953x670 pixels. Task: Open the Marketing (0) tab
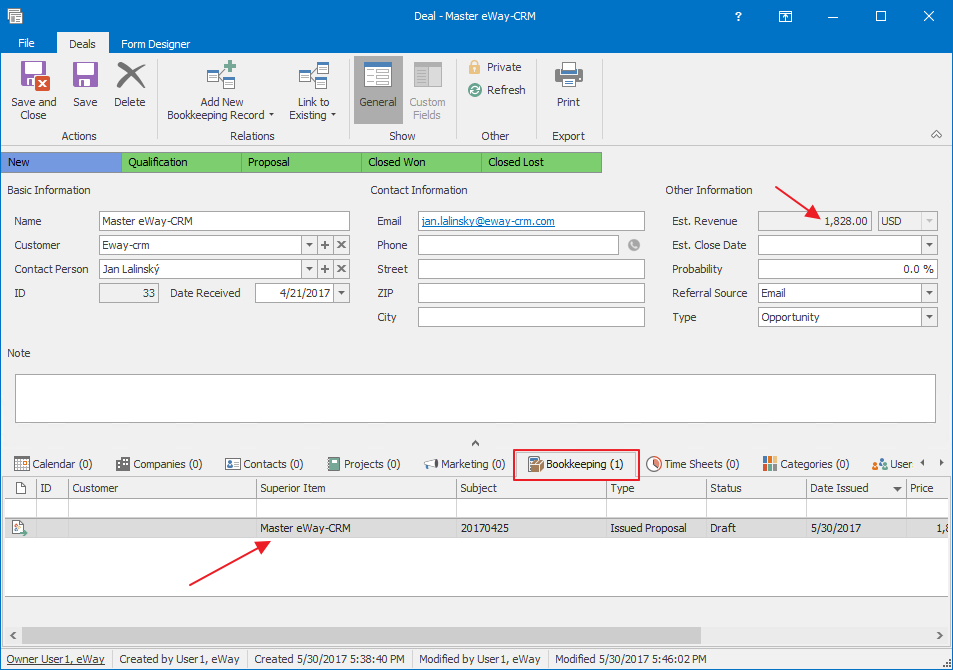(464, 464)
